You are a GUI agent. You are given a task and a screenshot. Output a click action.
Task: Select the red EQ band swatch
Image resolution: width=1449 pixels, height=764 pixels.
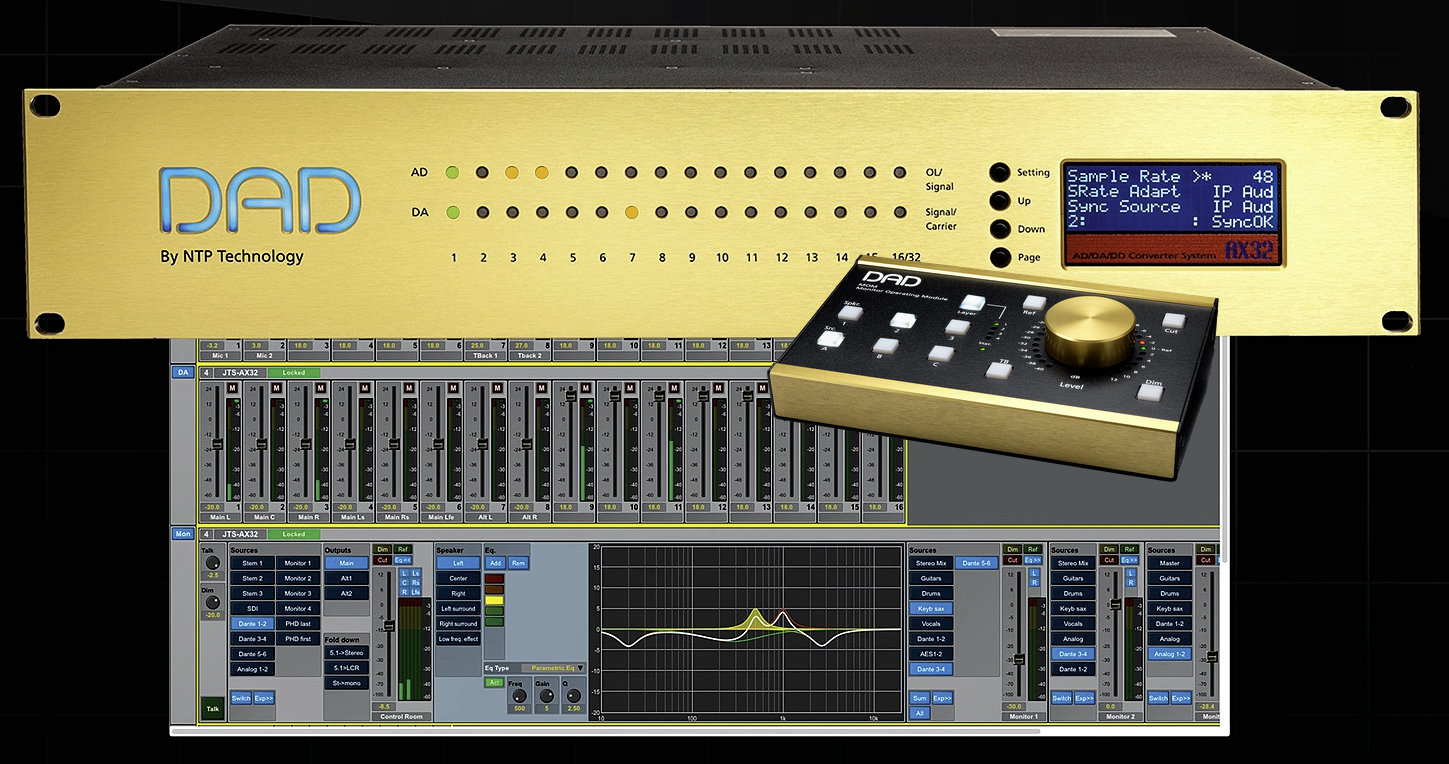pos(494,578)
